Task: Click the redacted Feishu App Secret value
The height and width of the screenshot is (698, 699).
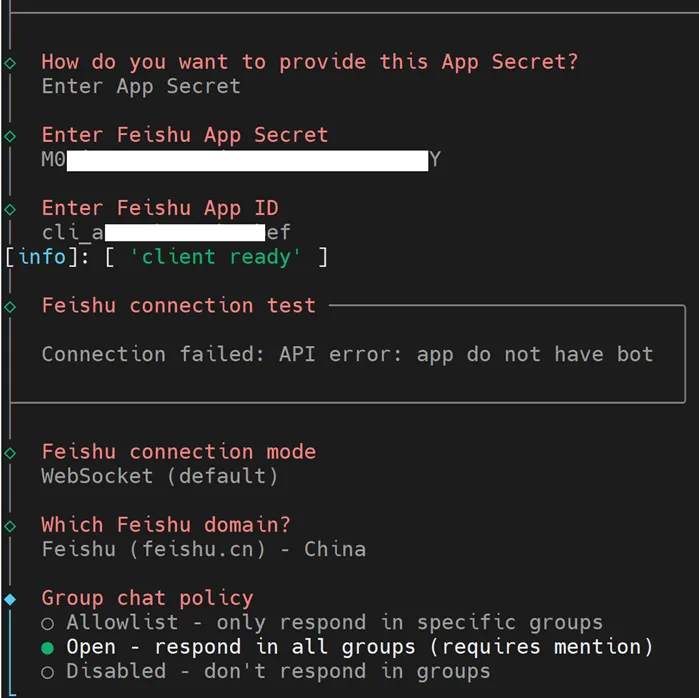Action: (241, 160)
